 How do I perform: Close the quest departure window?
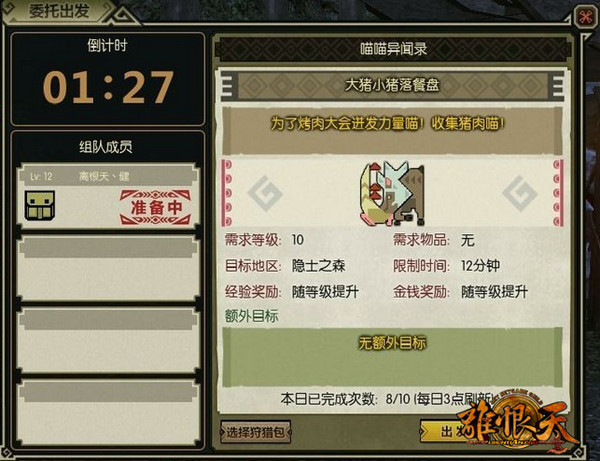click(x=586, y=17)
